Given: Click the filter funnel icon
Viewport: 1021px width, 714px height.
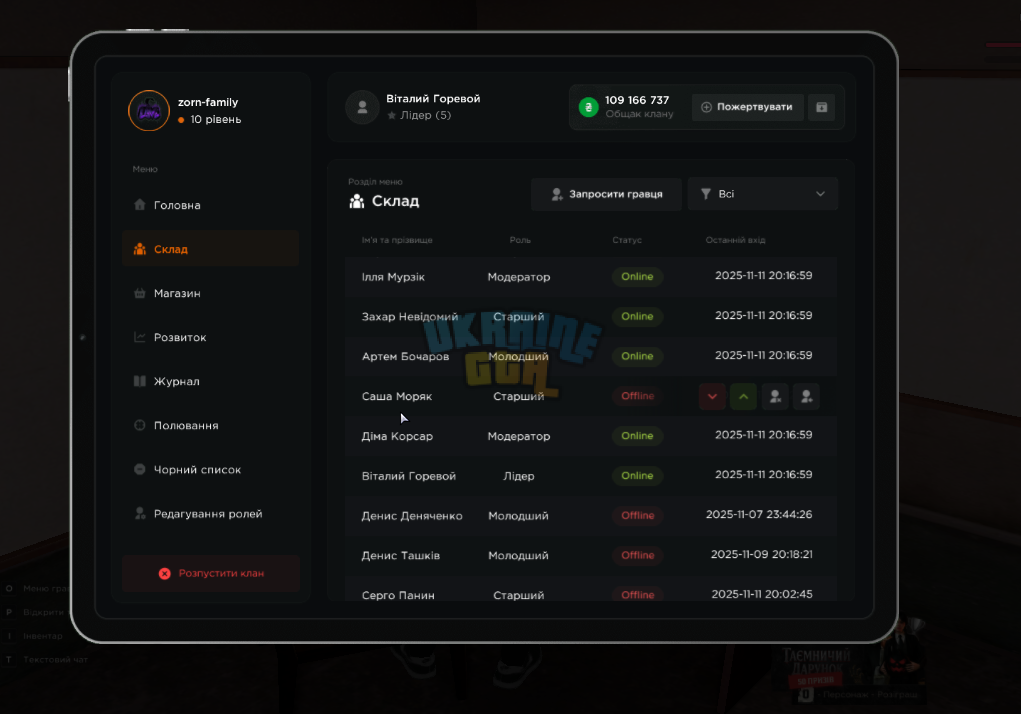Looking at the screenshot, I should coord(705,194).
